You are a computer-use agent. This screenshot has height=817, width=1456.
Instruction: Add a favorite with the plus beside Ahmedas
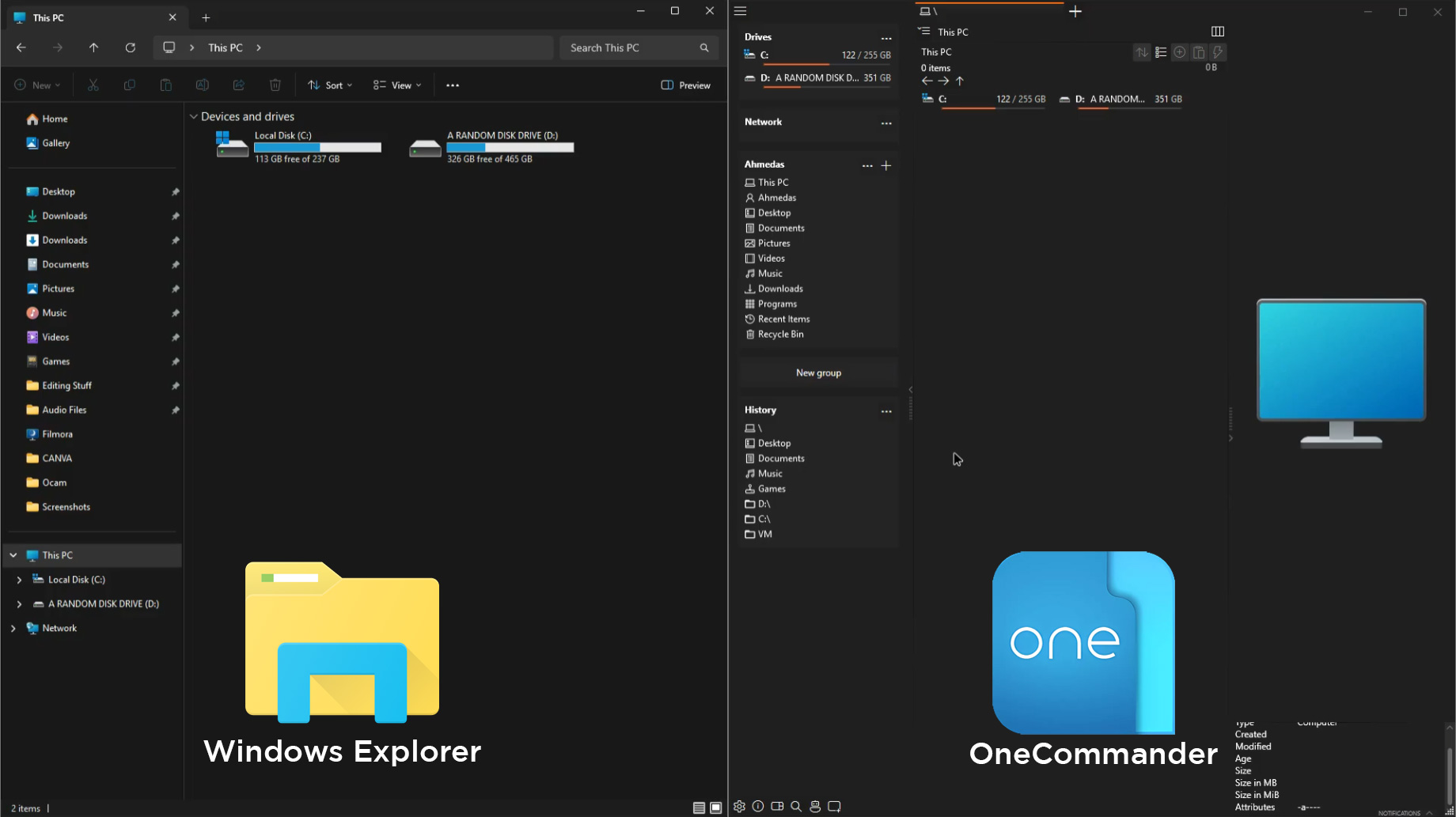click(x=886, y=165)
